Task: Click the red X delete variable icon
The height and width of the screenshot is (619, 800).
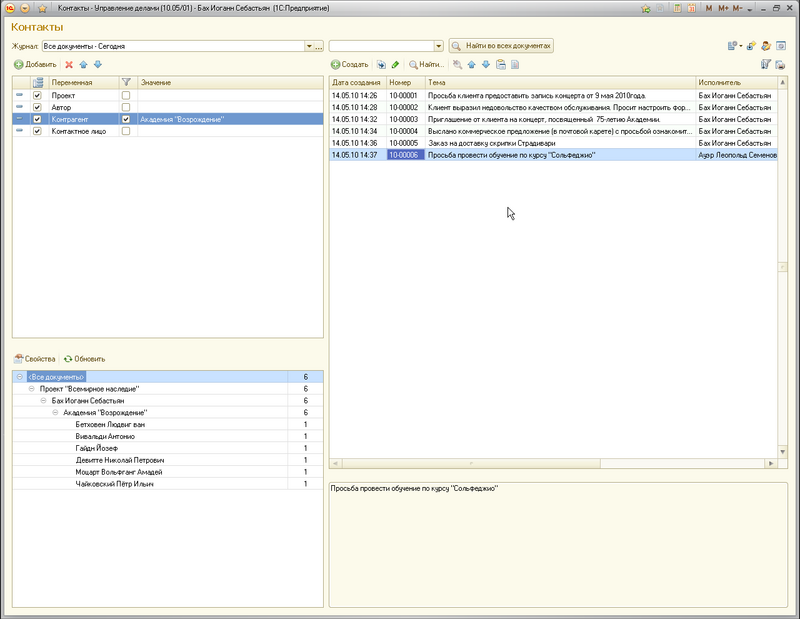Action: click(x=69, y=64)
